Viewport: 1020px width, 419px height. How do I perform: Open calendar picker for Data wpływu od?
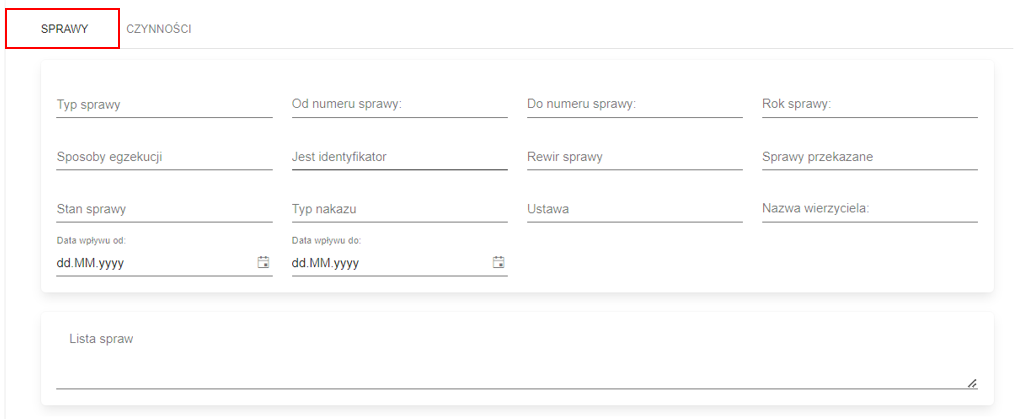263,263
